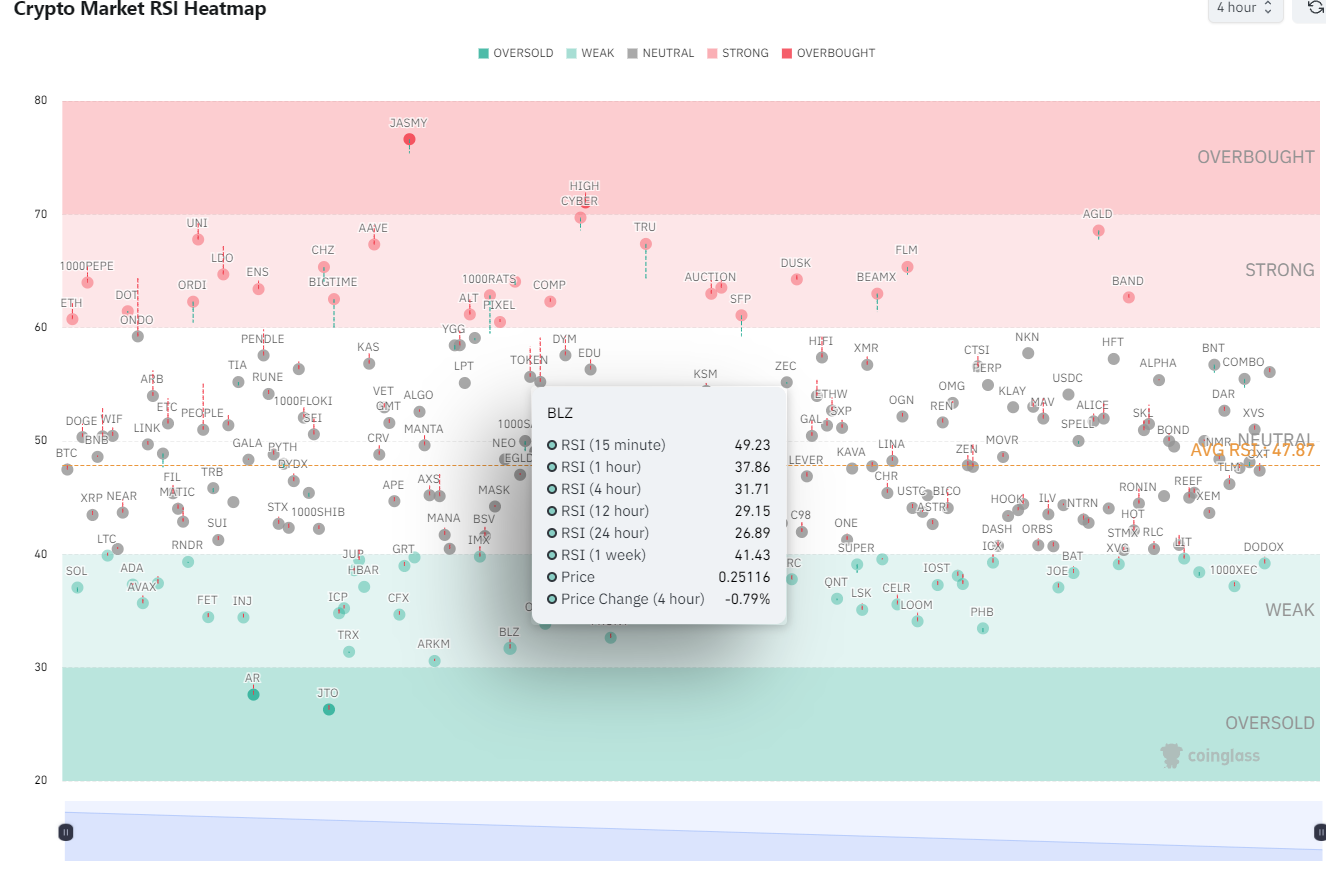
Task: Click the NKN data point
Action: [1028, 353]
